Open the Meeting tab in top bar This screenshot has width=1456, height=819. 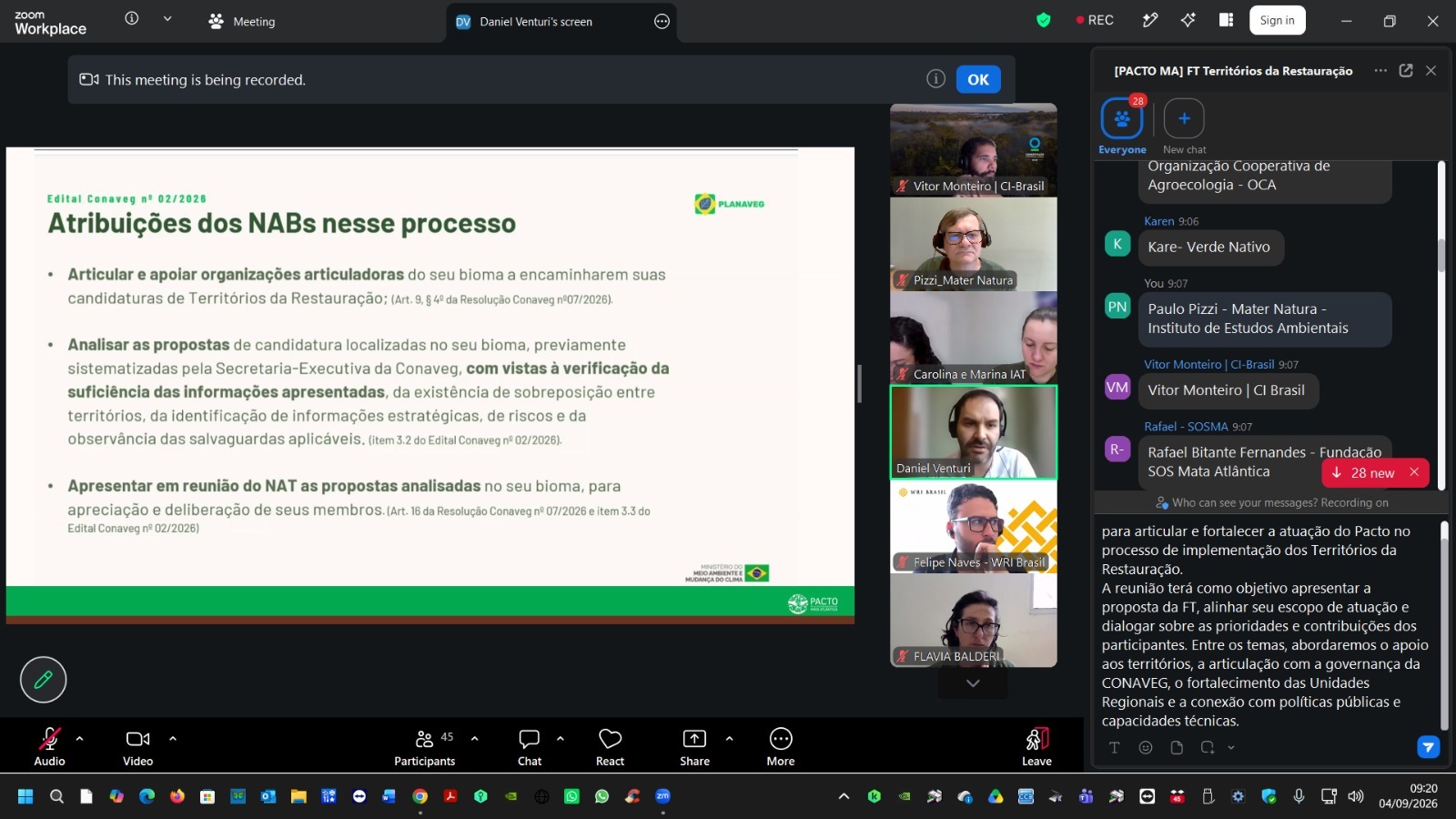(242, 21)
